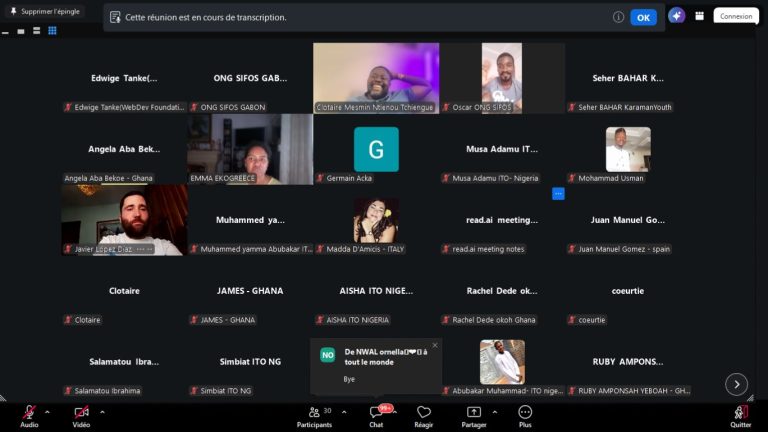Turn on the Vidéo camera
The image size is (768, 432).
(81, 417)
